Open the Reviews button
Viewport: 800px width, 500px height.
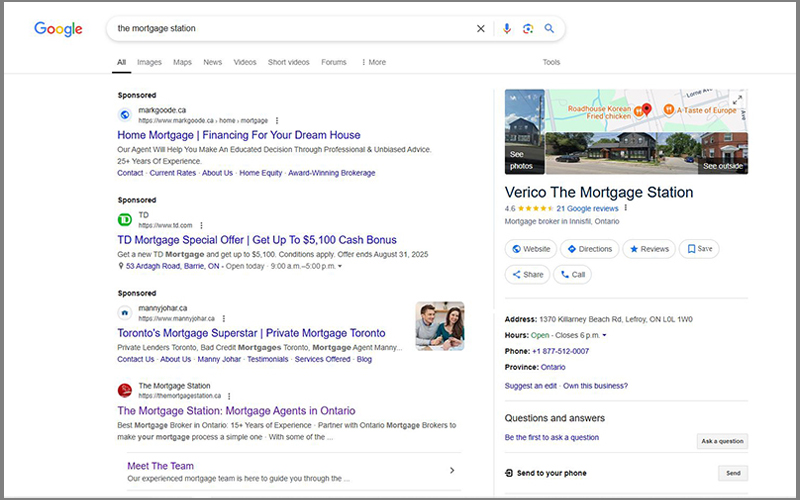pos(649,249)
